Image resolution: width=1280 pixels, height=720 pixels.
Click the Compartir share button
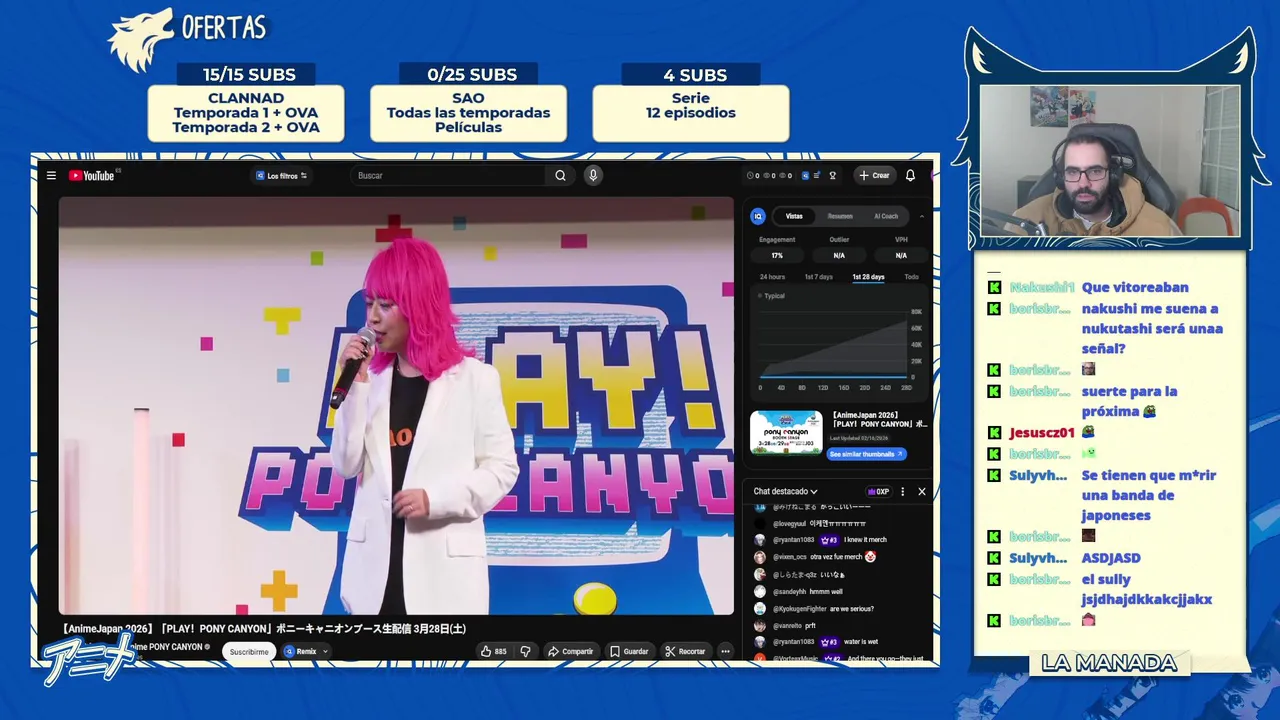click(x=570, y=652)
